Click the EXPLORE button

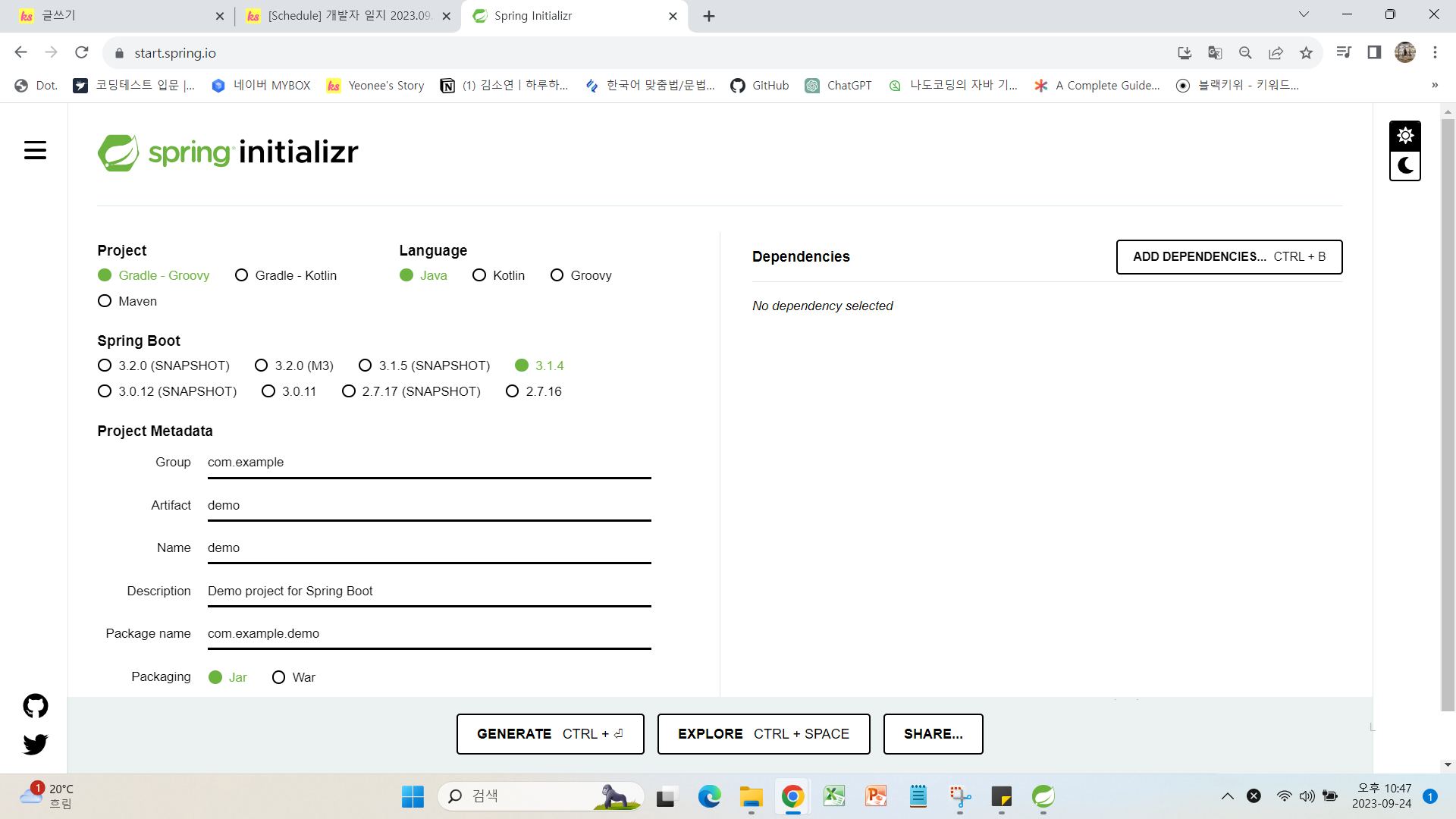(x=764, y=734)
